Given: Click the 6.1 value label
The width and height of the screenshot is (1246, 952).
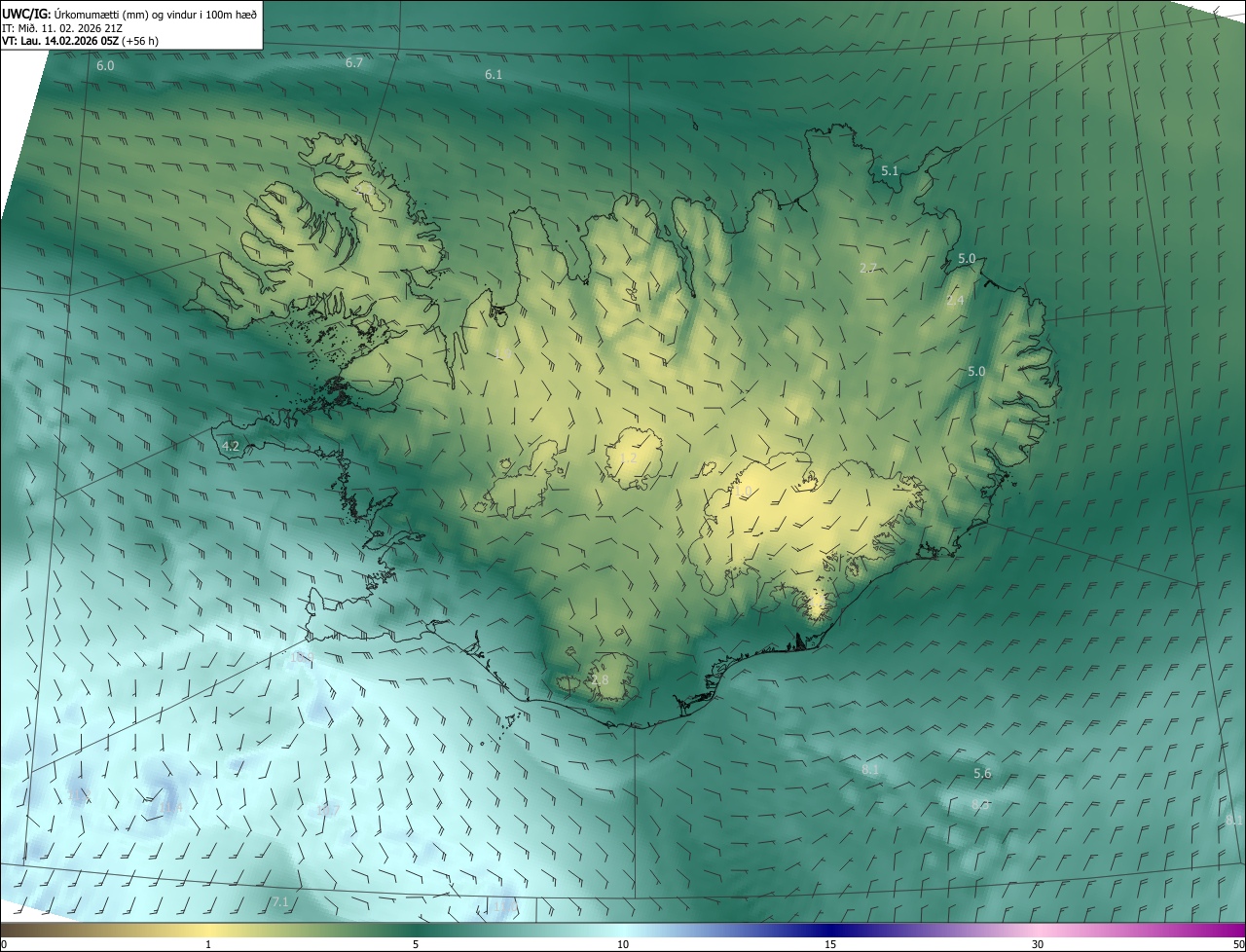Looking at the screenshot, I should pos(494,74).
